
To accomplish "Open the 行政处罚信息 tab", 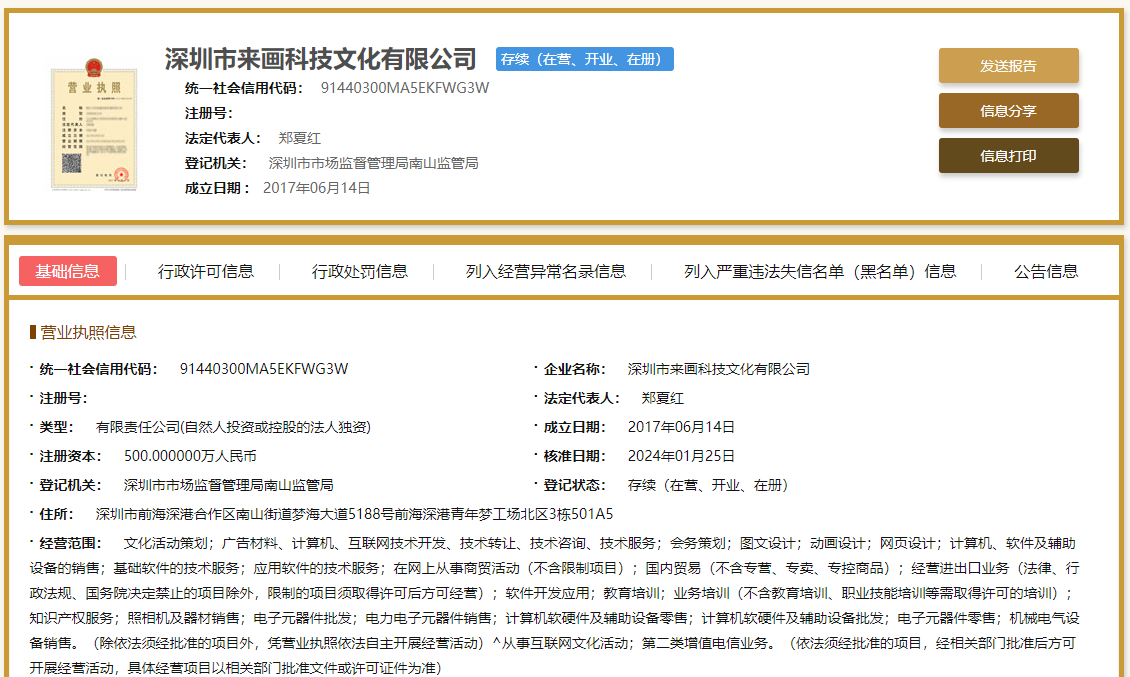I will coord(360,271).
